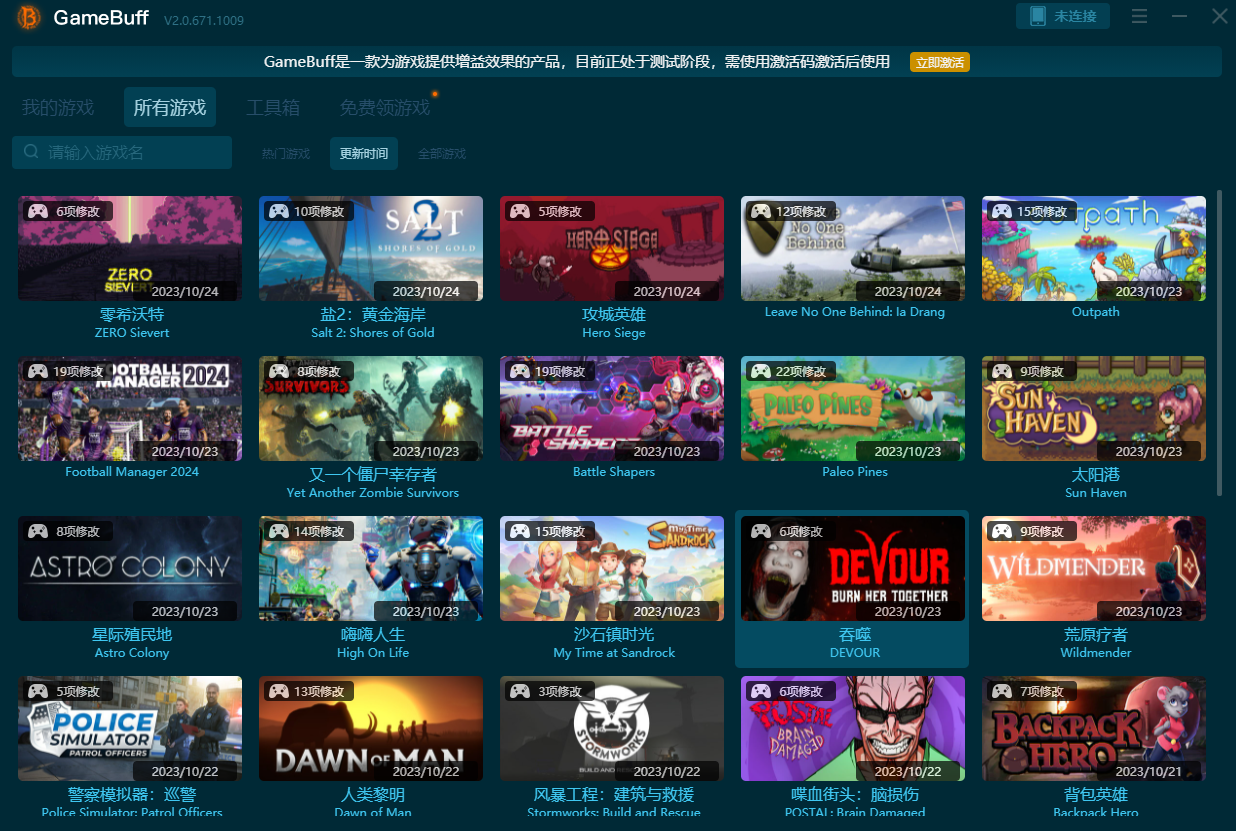
Task: Click the gamepad icon on Dawn of Man
Action: tap(279, 691)
